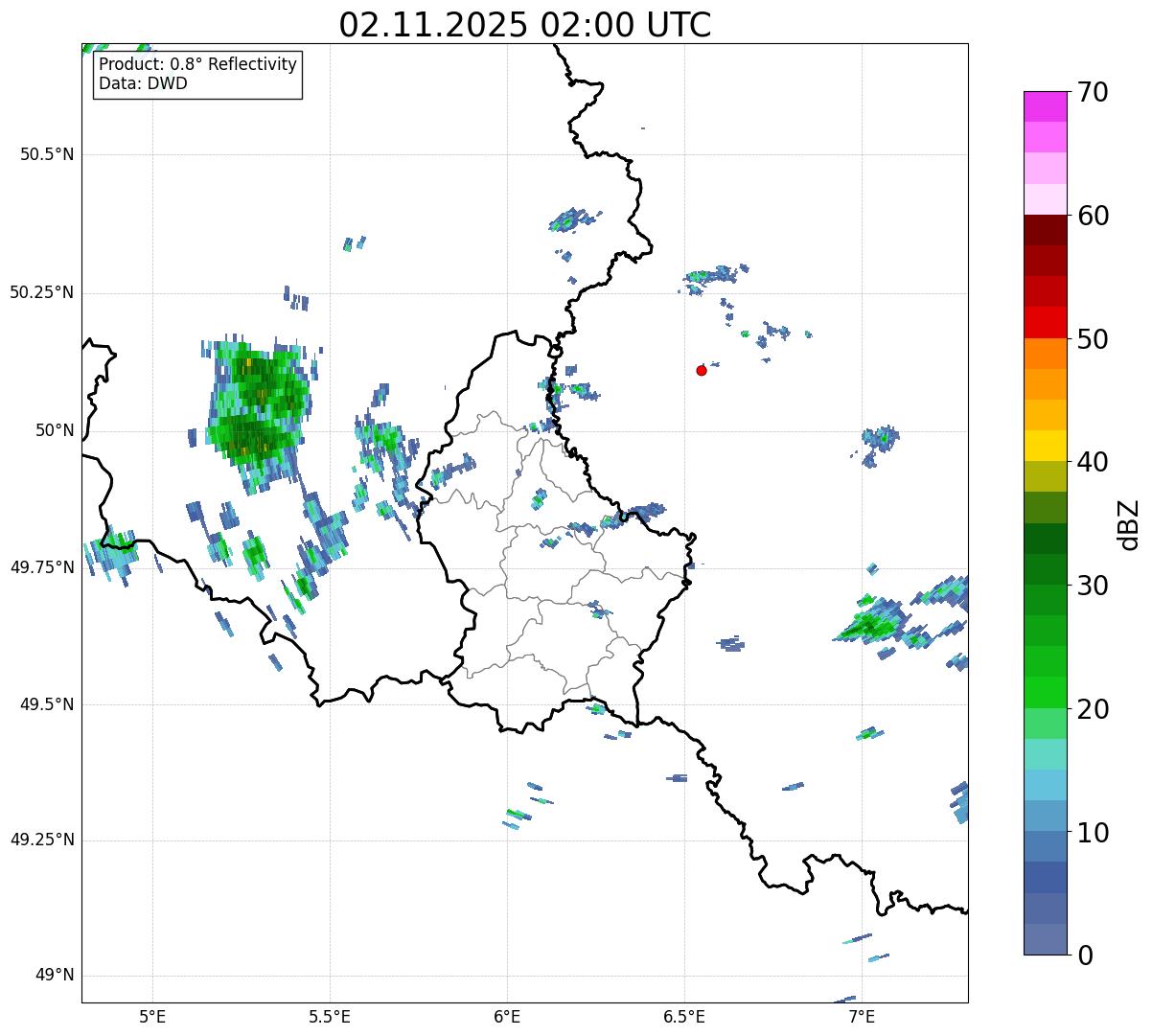Image resolution: width=1152 pixels, height=1036 pixels.
Task: Click the latitude label 49.5°N
Action: 47,704
